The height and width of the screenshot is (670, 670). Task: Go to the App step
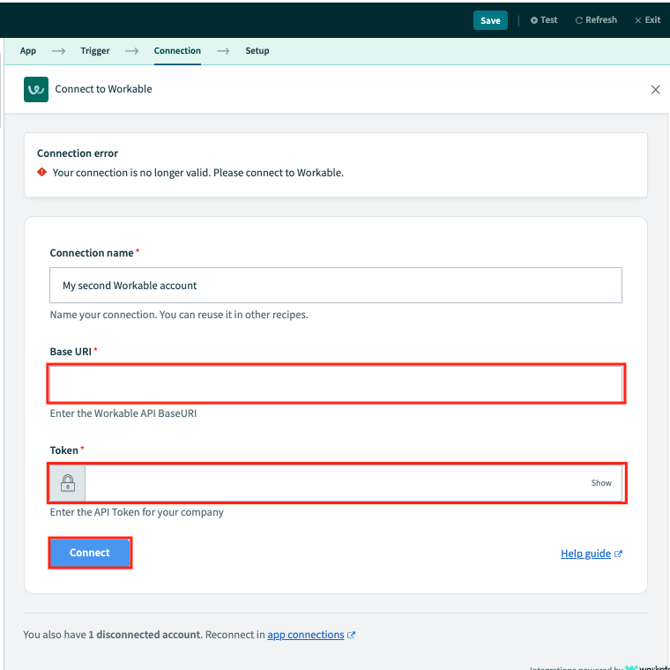click(x=28, y=51)
